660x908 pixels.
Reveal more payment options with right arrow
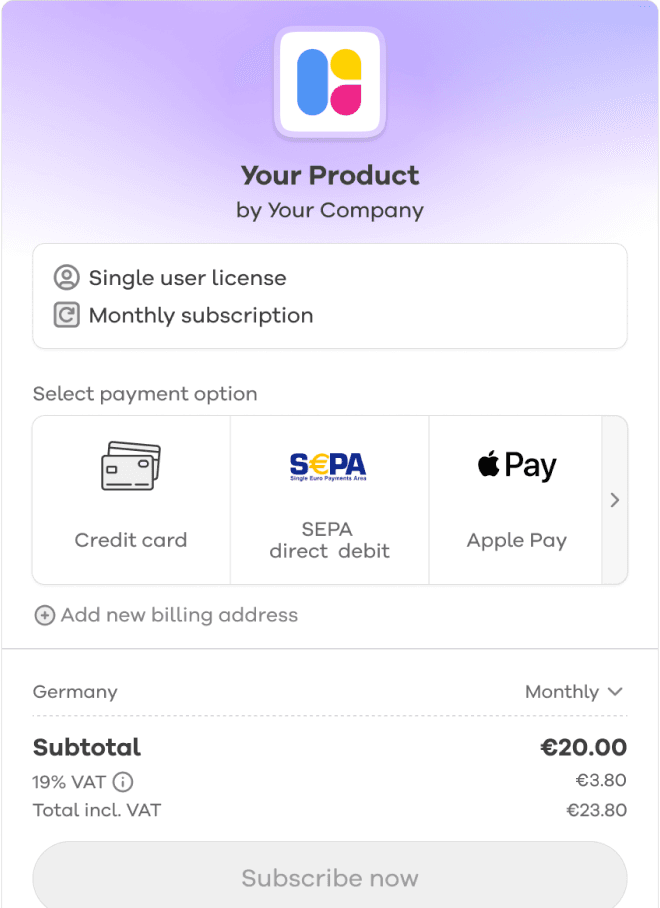[614, 499]
